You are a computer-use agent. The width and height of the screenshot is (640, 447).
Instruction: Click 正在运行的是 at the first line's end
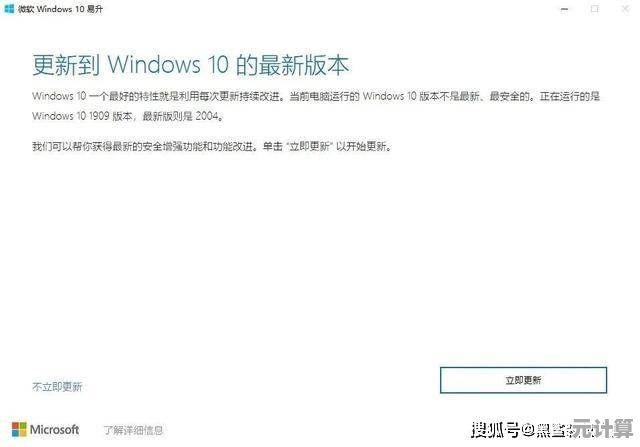point(569,96)
